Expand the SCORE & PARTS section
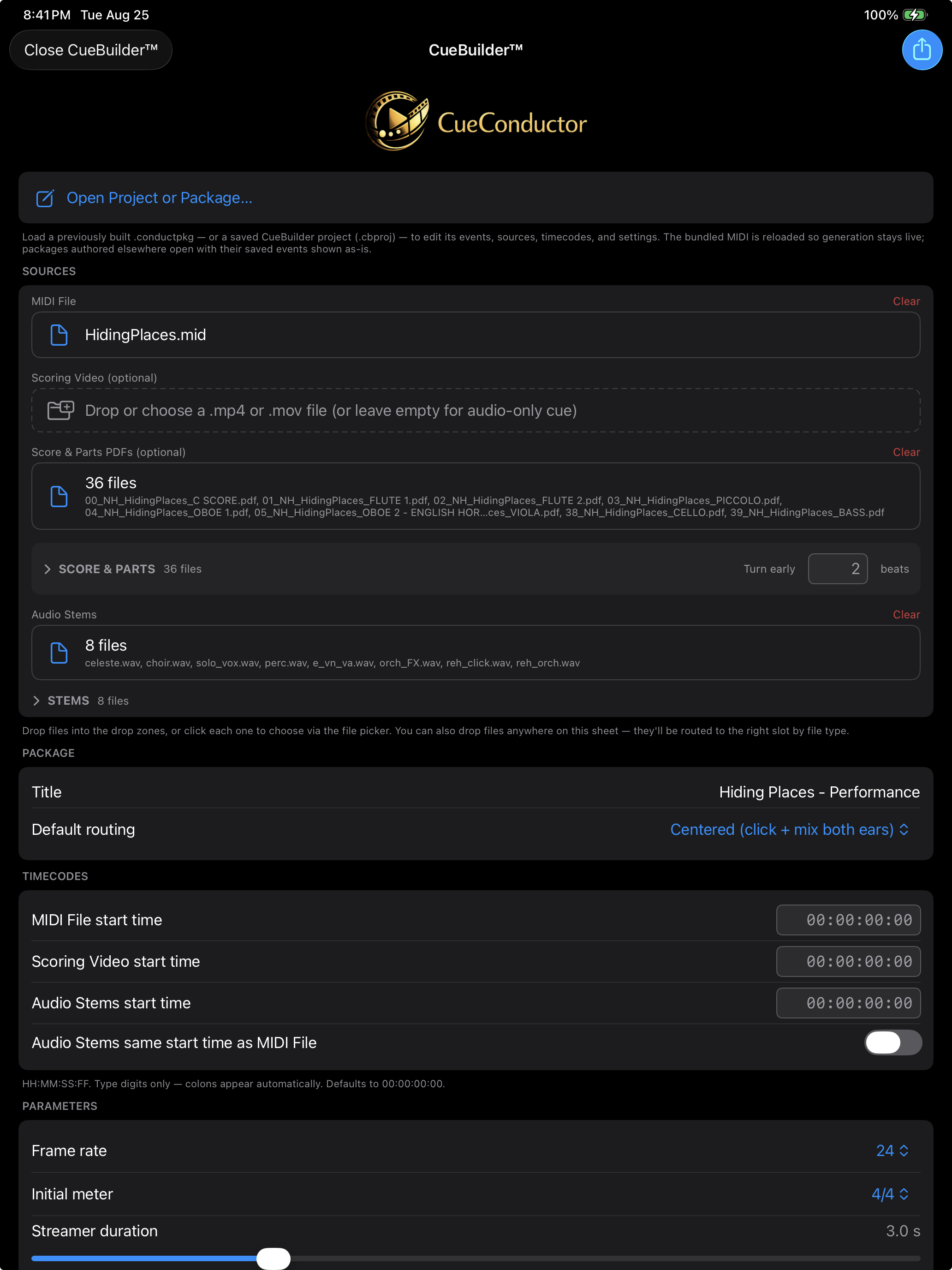This screenshot has width=952, height=1270. pos(48,569)
